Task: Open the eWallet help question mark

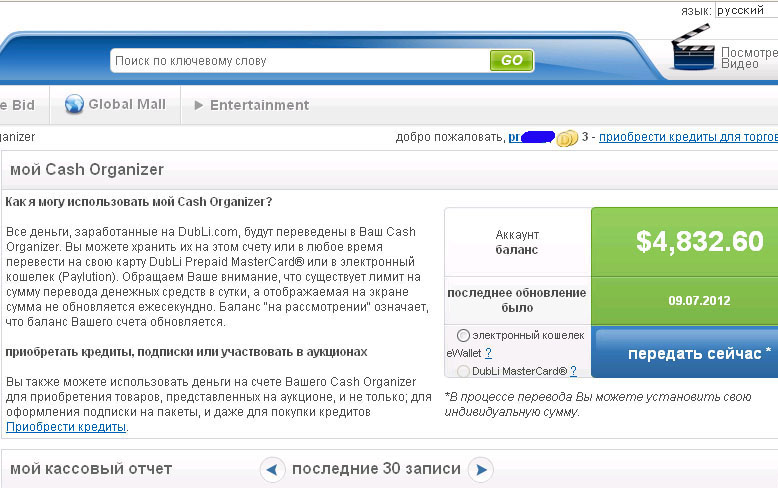Action: [488, 353]
